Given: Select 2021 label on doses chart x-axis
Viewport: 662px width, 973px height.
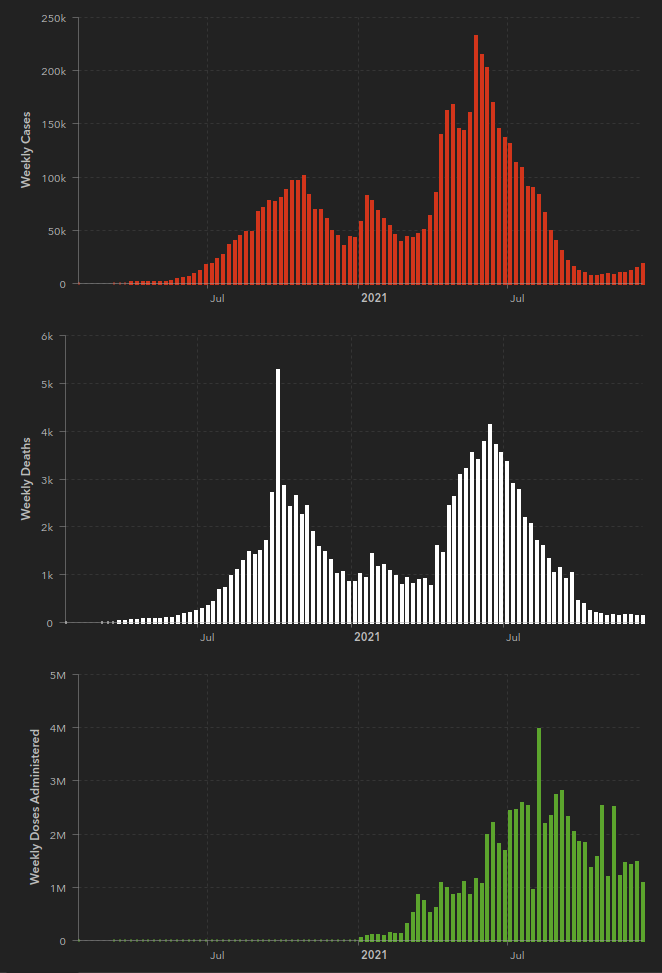Looking at the screenshot, I should point(373,955).
